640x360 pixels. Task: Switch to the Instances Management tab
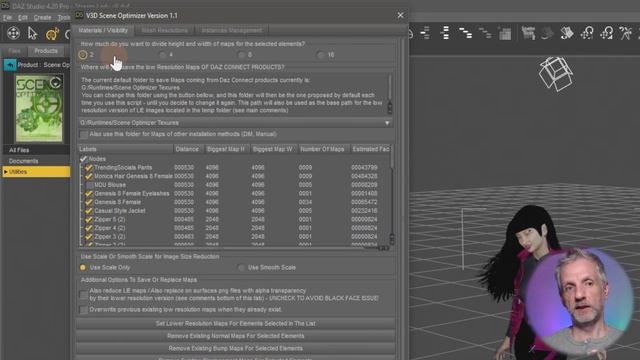point(232,31)
